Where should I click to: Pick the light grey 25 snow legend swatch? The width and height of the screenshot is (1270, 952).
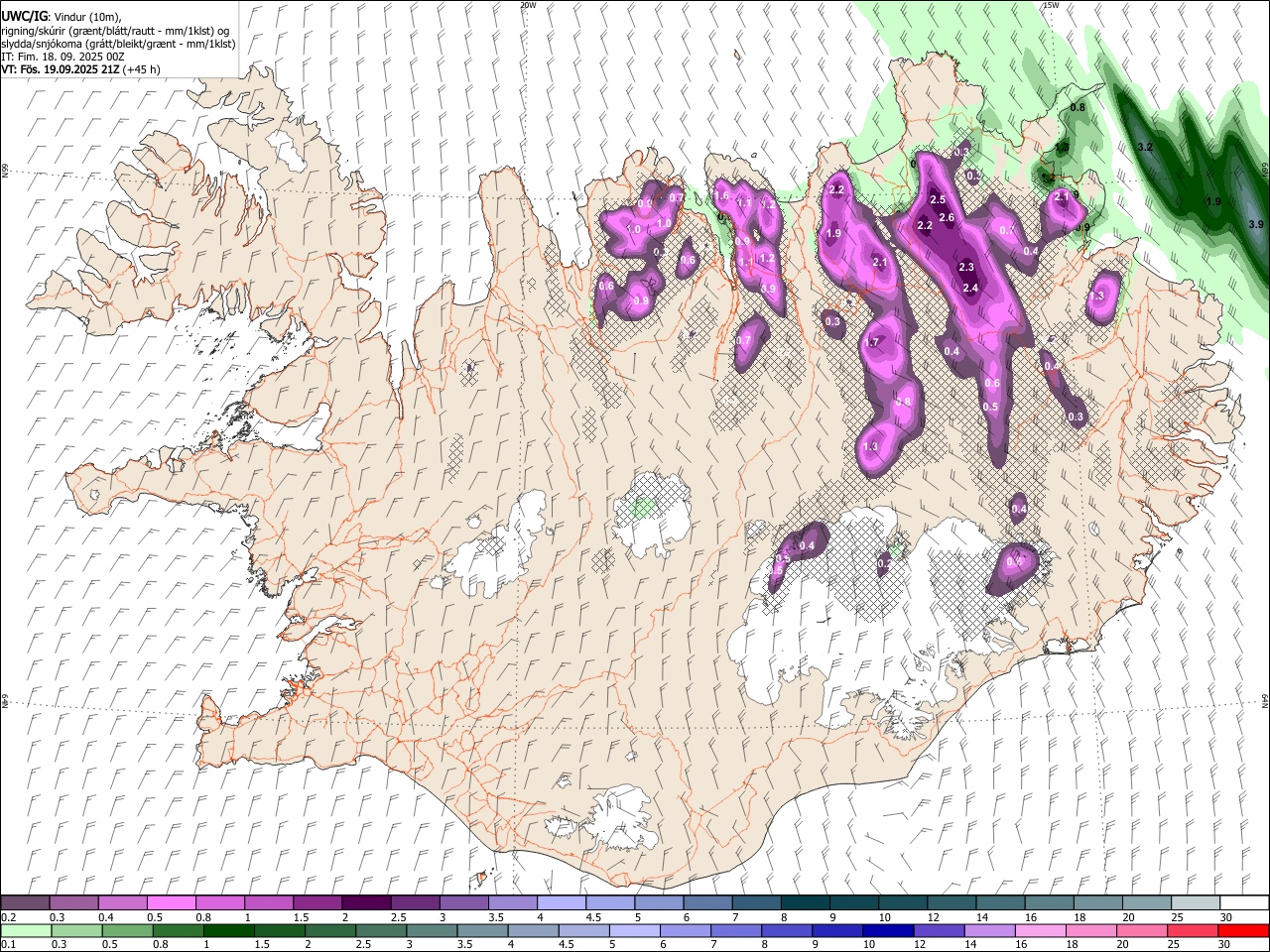click(1196, 903)
